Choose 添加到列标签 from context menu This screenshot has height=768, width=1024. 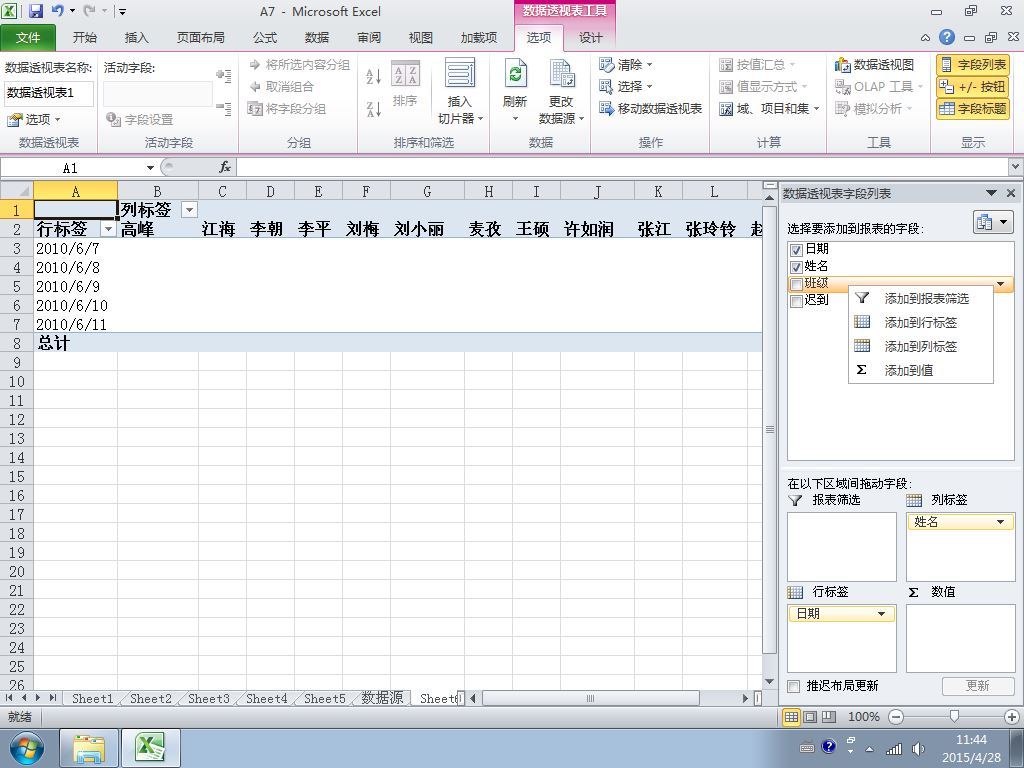click(x=921, y=346)
